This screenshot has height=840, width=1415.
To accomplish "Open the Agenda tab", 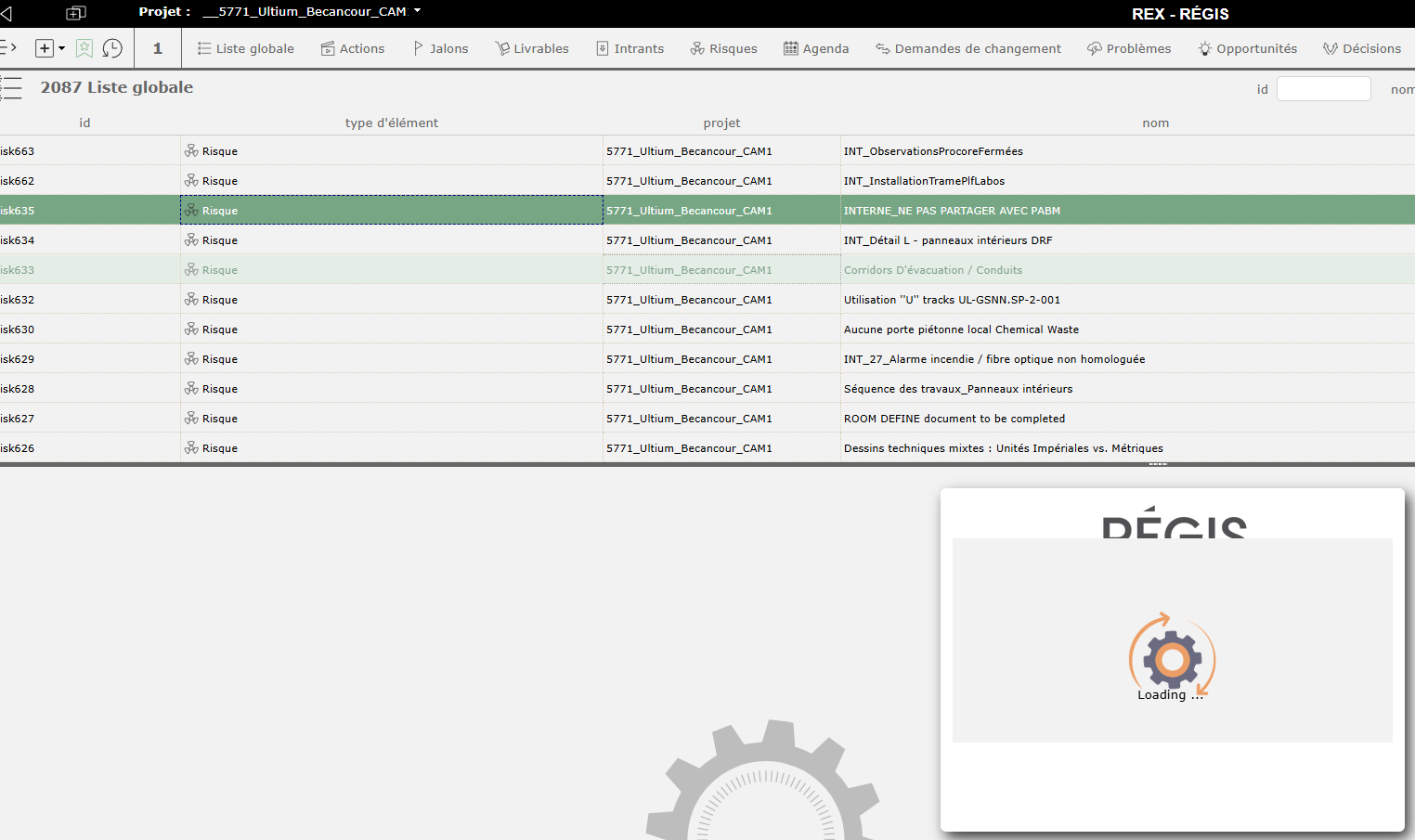I will point(816,48).
